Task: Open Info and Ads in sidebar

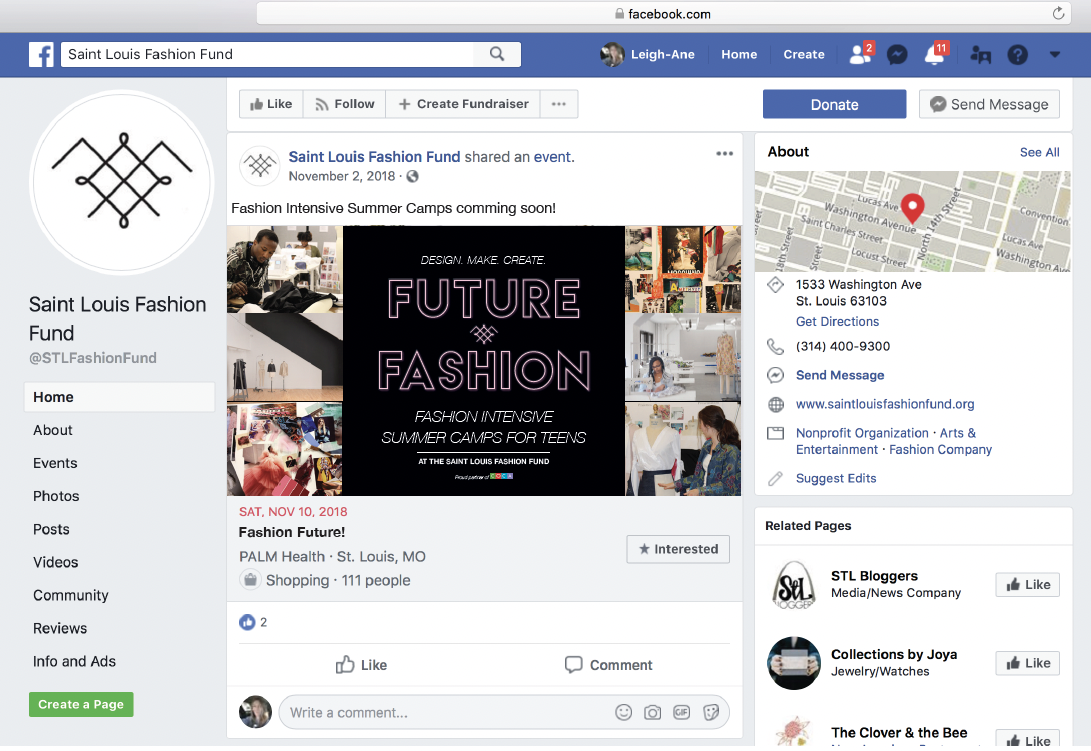Action: [74, 661]
